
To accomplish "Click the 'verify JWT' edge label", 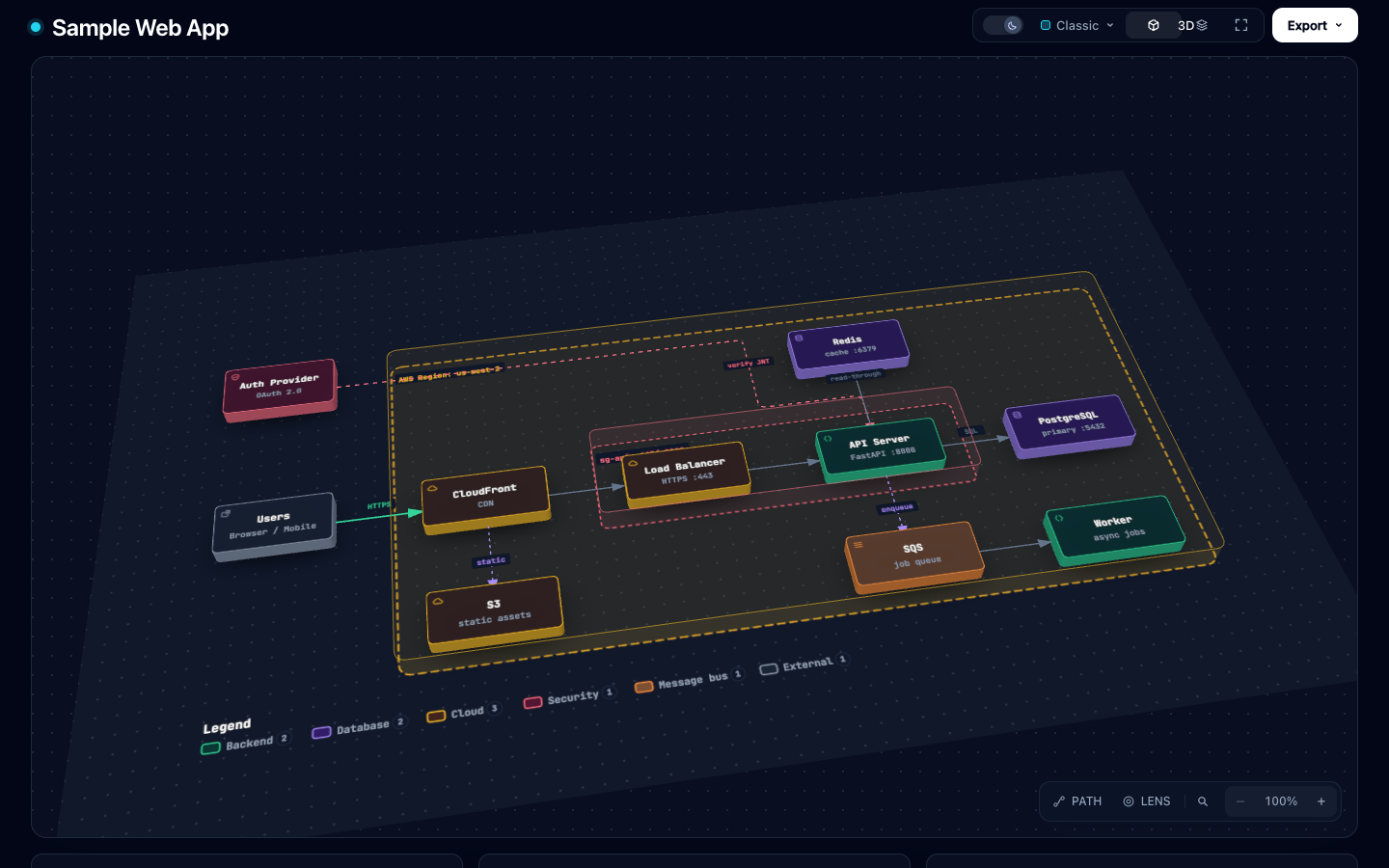I will pos(749,364).
